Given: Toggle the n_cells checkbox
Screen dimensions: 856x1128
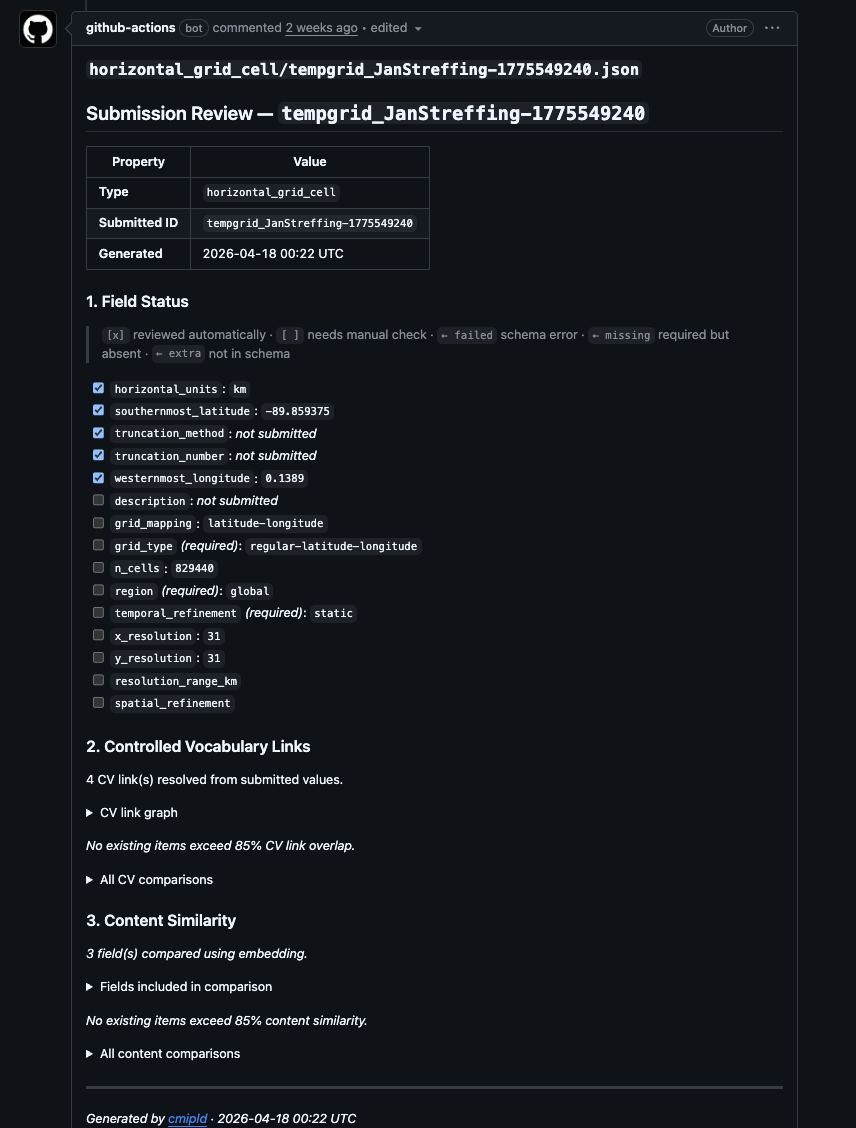Looking at the screenshot, I should tap(98, 567).
